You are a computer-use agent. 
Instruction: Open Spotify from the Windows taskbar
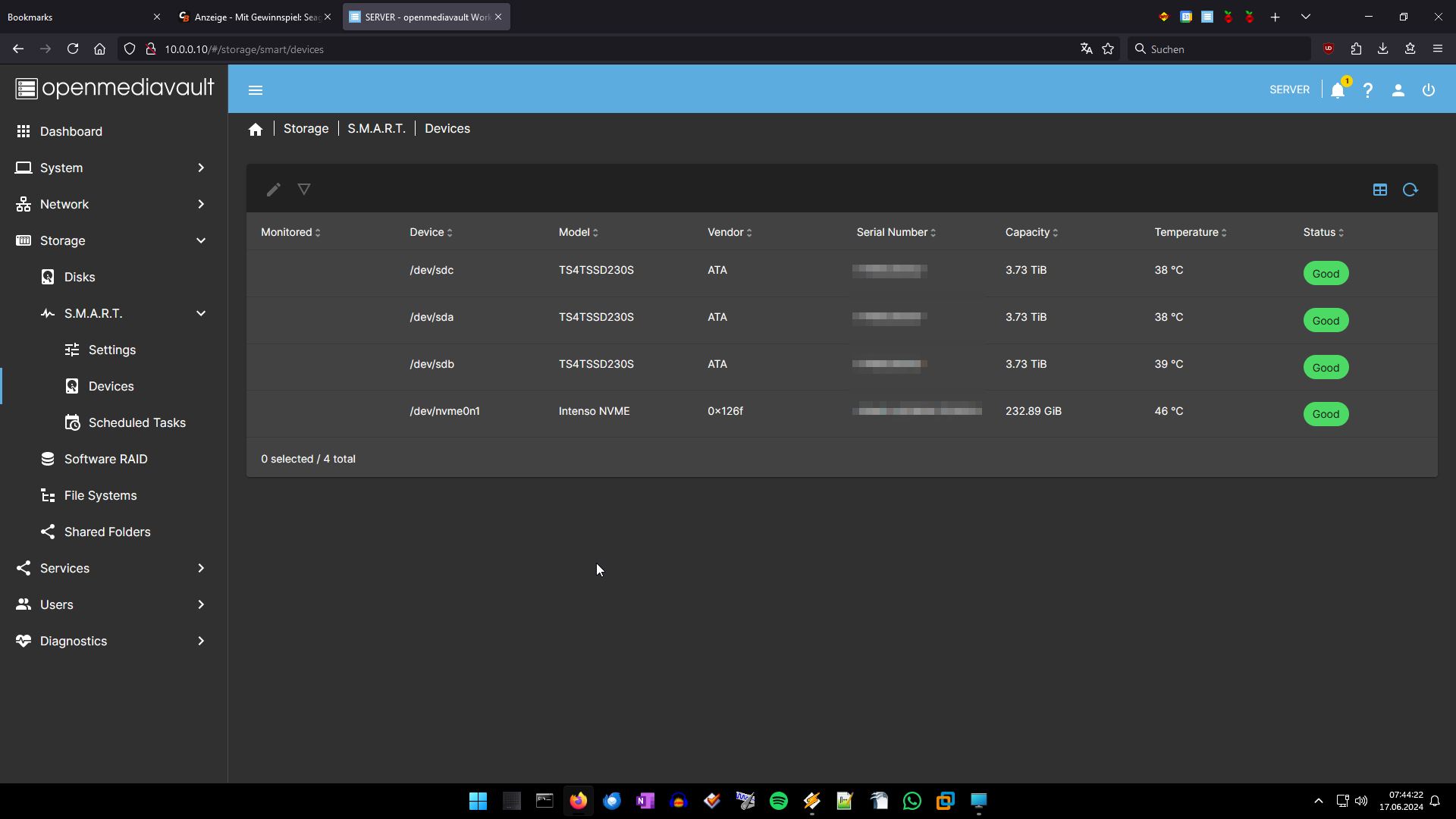[779, 801]
